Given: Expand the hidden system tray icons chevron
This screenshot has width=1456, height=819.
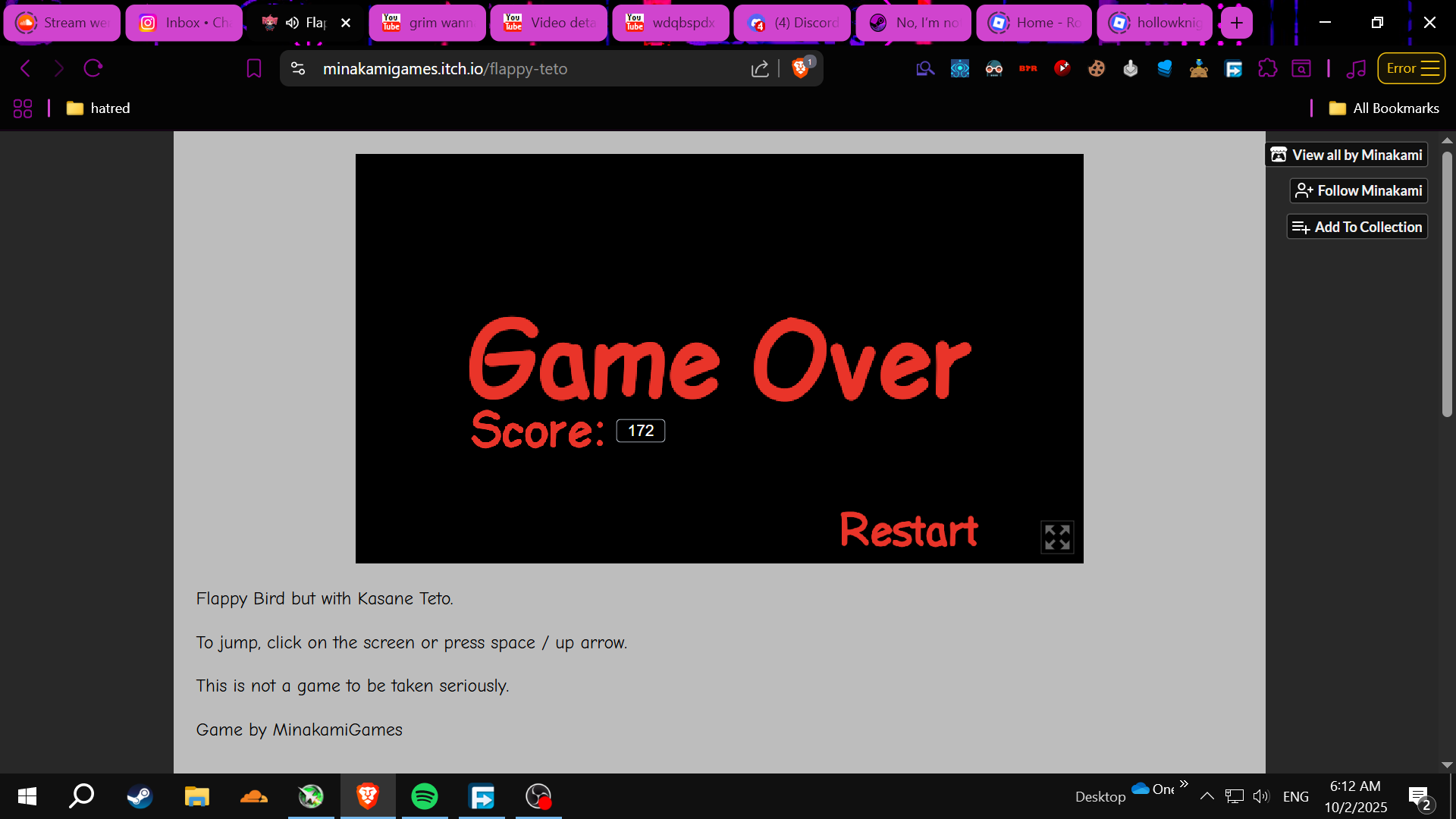Looking at the screenshot, I should click(1207, 796).
